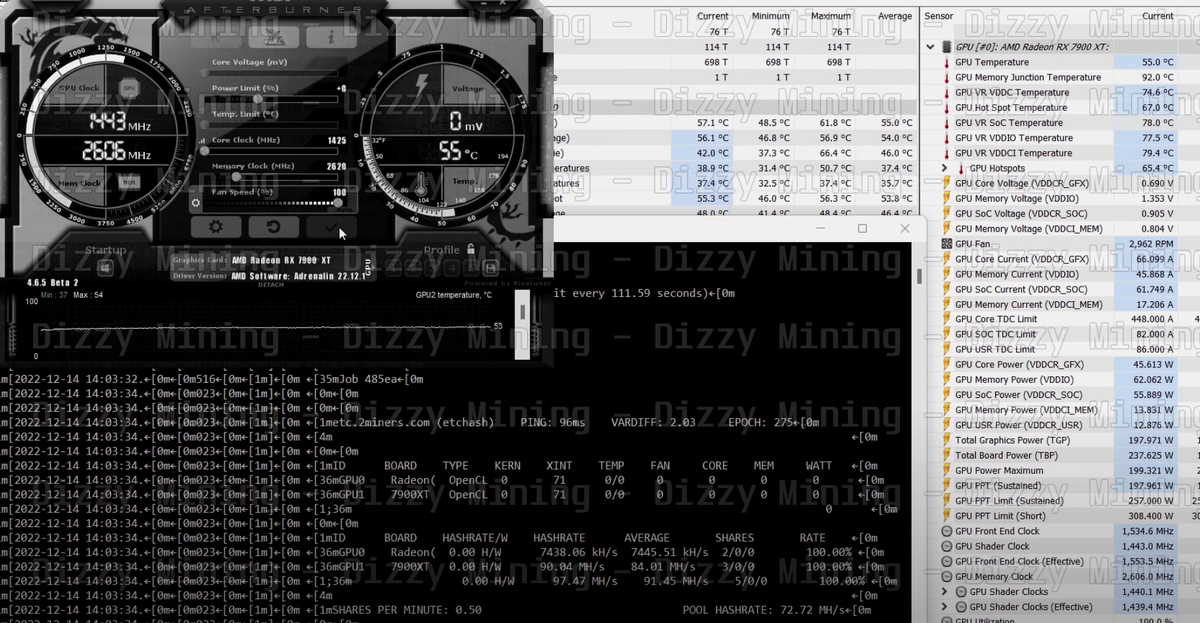Click Current column header in right HWiNFO panel
The image size is (1200, 623).
tap(1157, 16)
